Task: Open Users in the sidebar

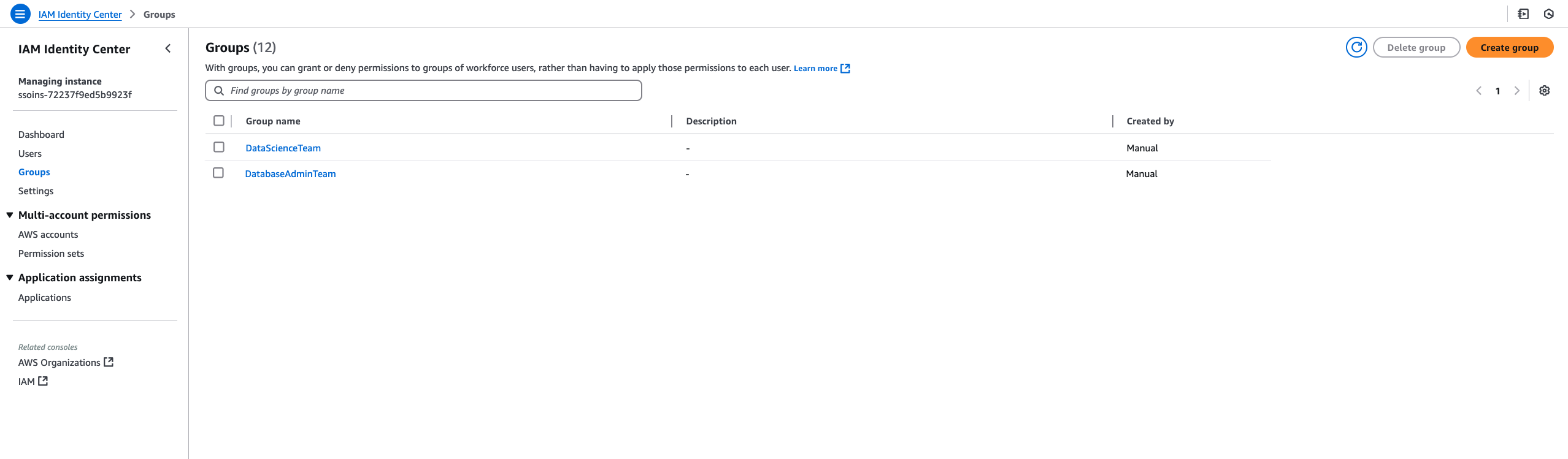Action: coord(30,154)
